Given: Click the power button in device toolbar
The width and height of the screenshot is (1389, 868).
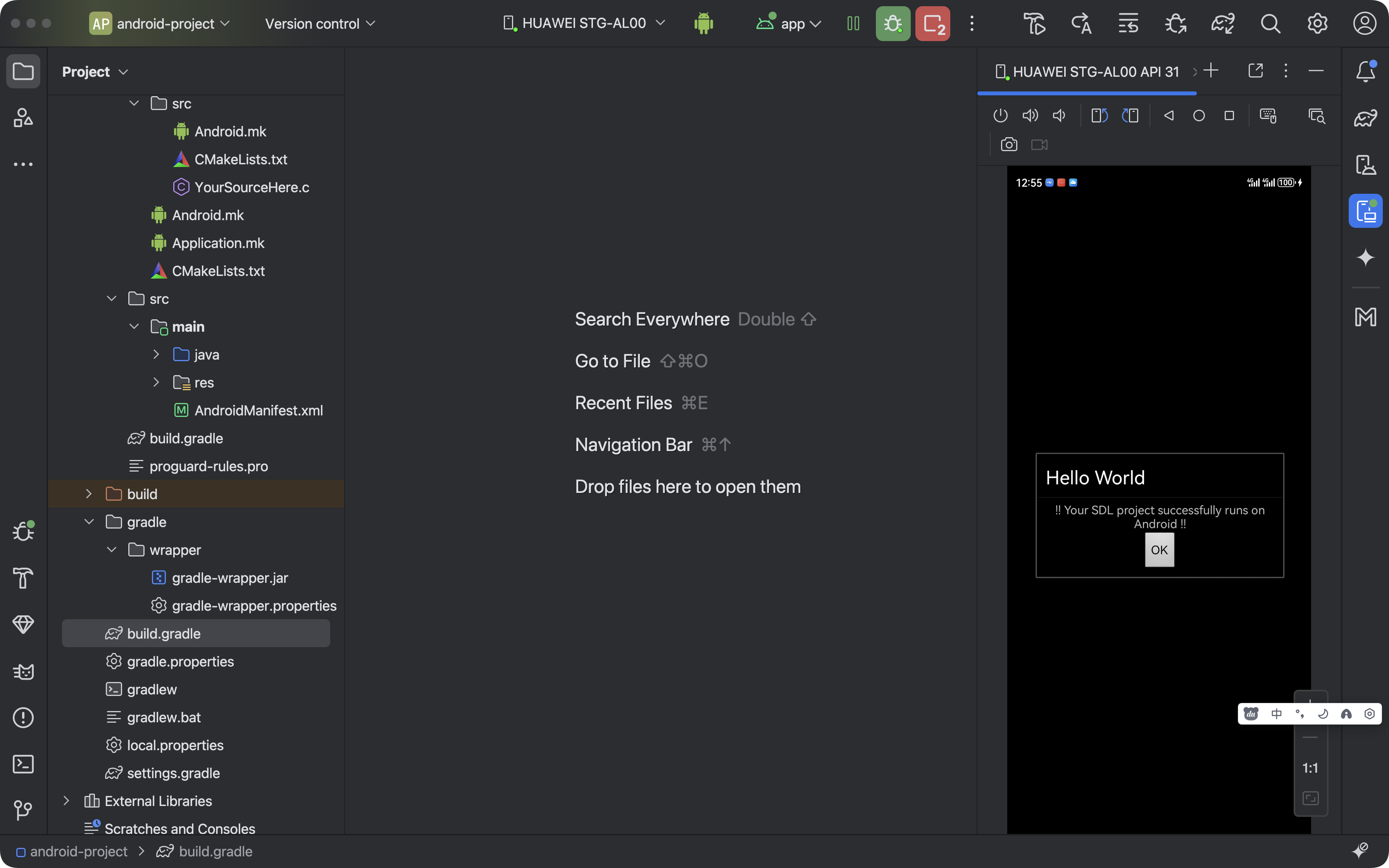Looking at the screenshot, I should tap(1000, 115).
